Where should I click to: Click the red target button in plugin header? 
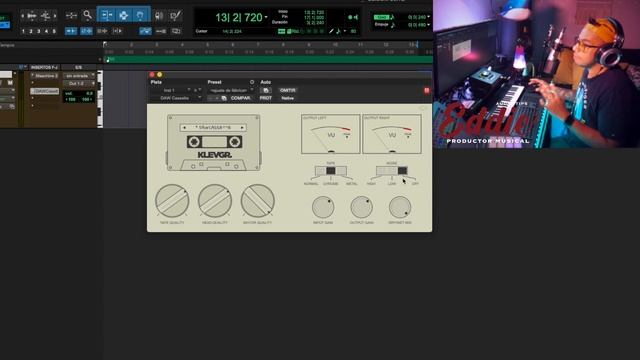[x=427, y=90]
